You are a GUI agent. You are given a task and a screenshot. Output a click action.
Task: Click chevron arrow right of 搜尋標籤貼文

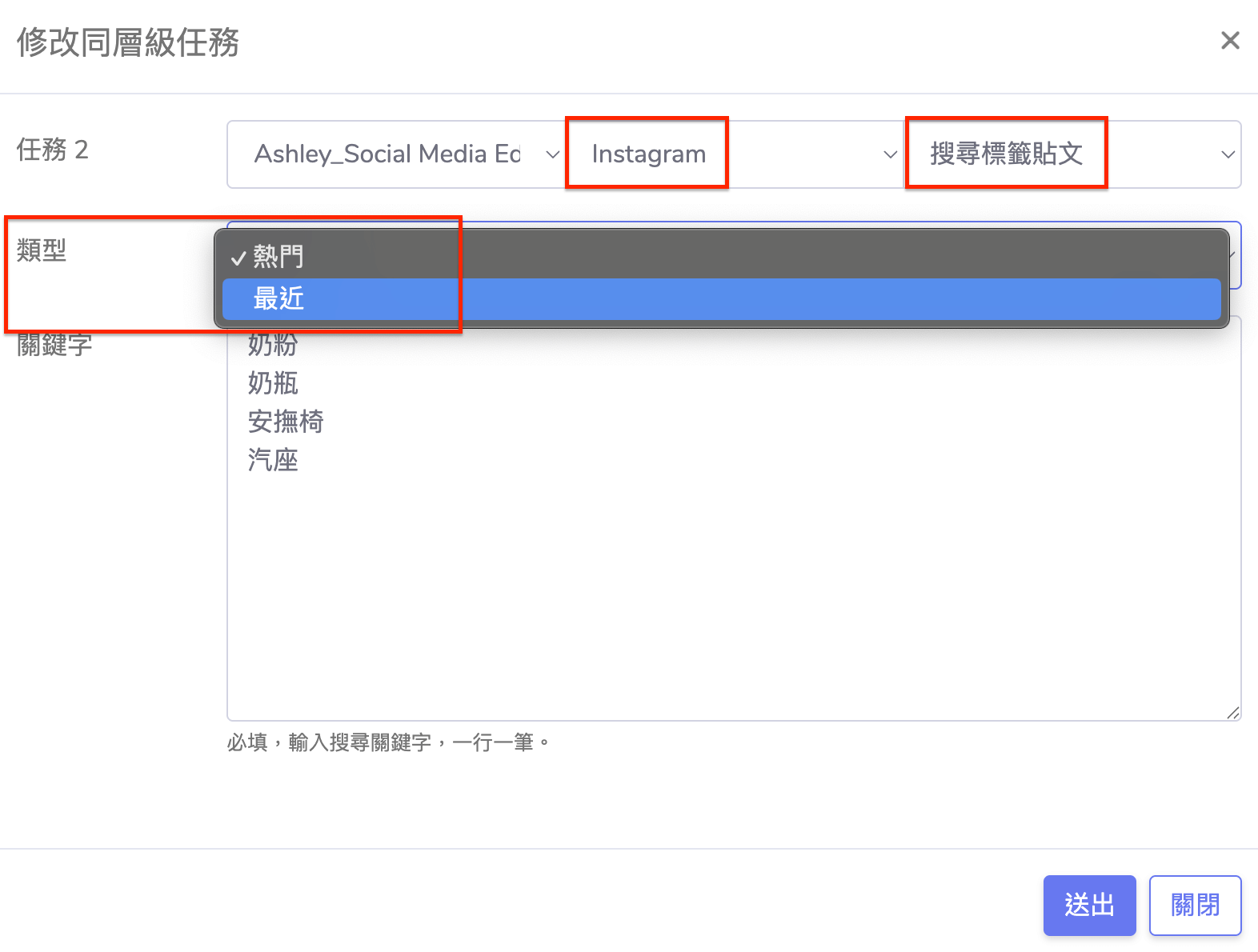[x=1228, y=154]
